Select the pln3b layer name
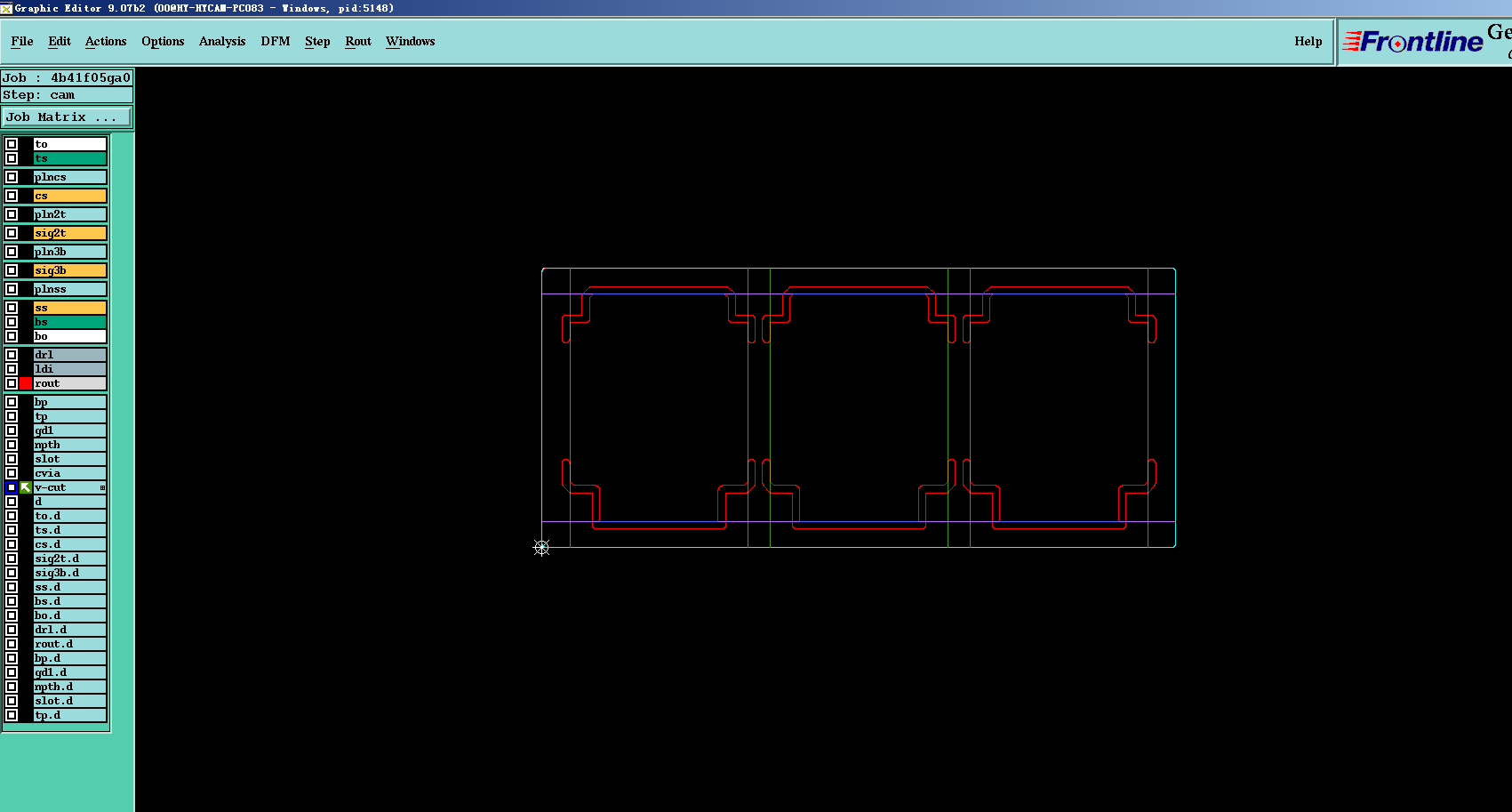This screenshot has width=1512, height=812. (70, 252)
